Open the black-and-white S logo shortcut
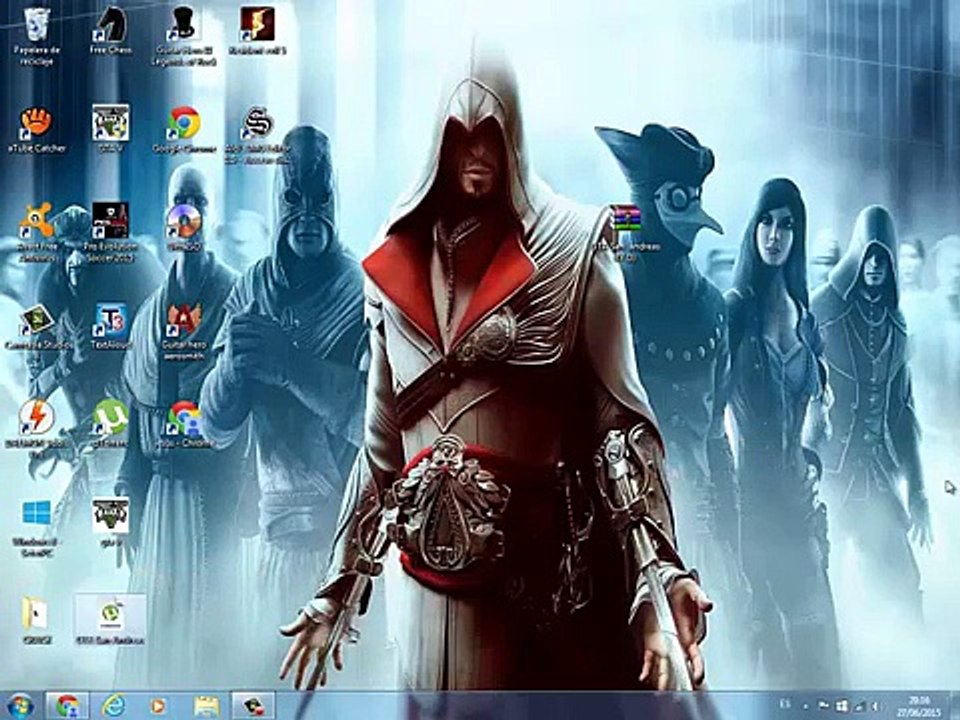 pos(257,135)
